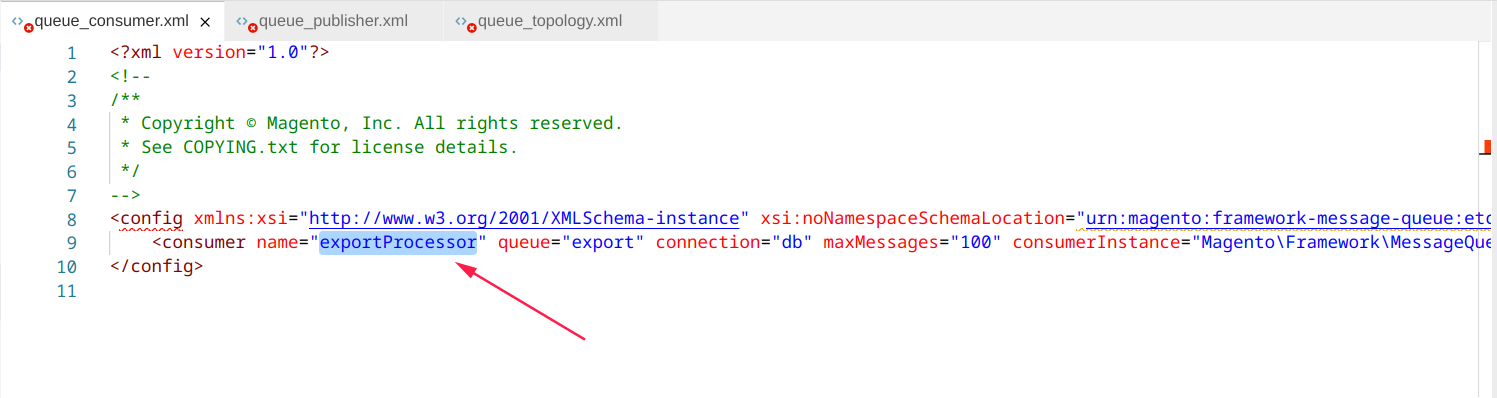Click the xmlns:xsi attribute name
The image size is (1497, 398).
241,218
